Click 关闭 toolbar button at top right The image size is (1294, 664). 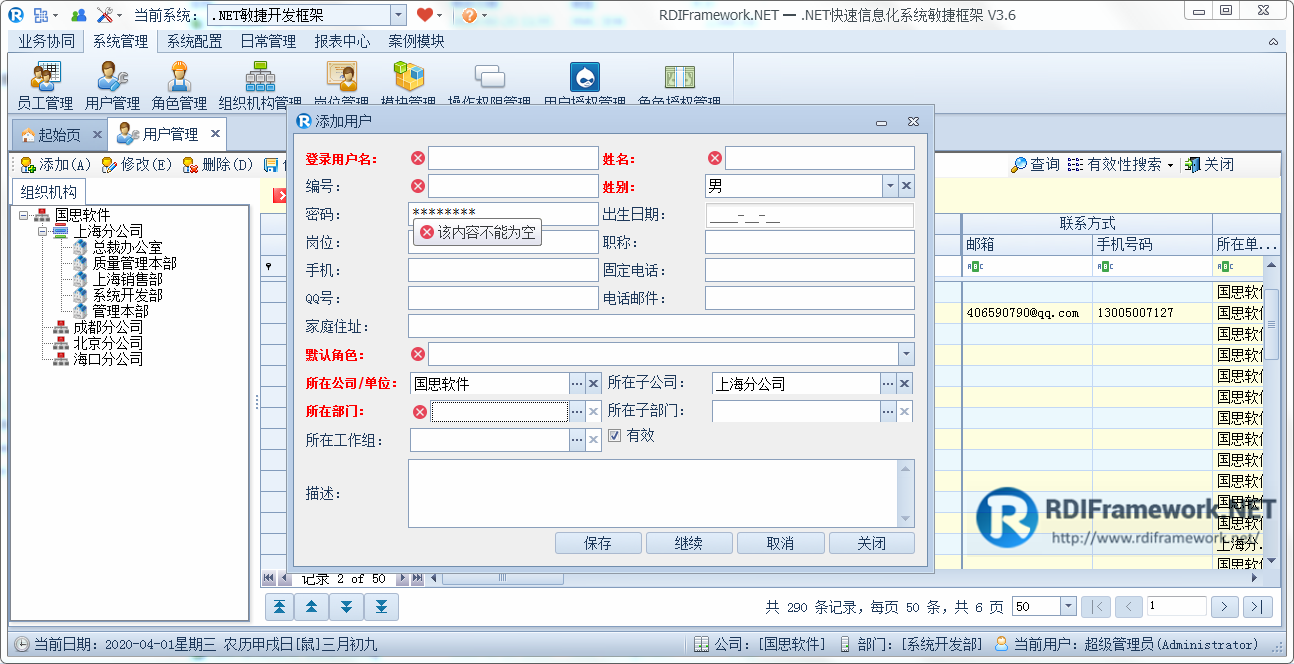(1209, 165)
